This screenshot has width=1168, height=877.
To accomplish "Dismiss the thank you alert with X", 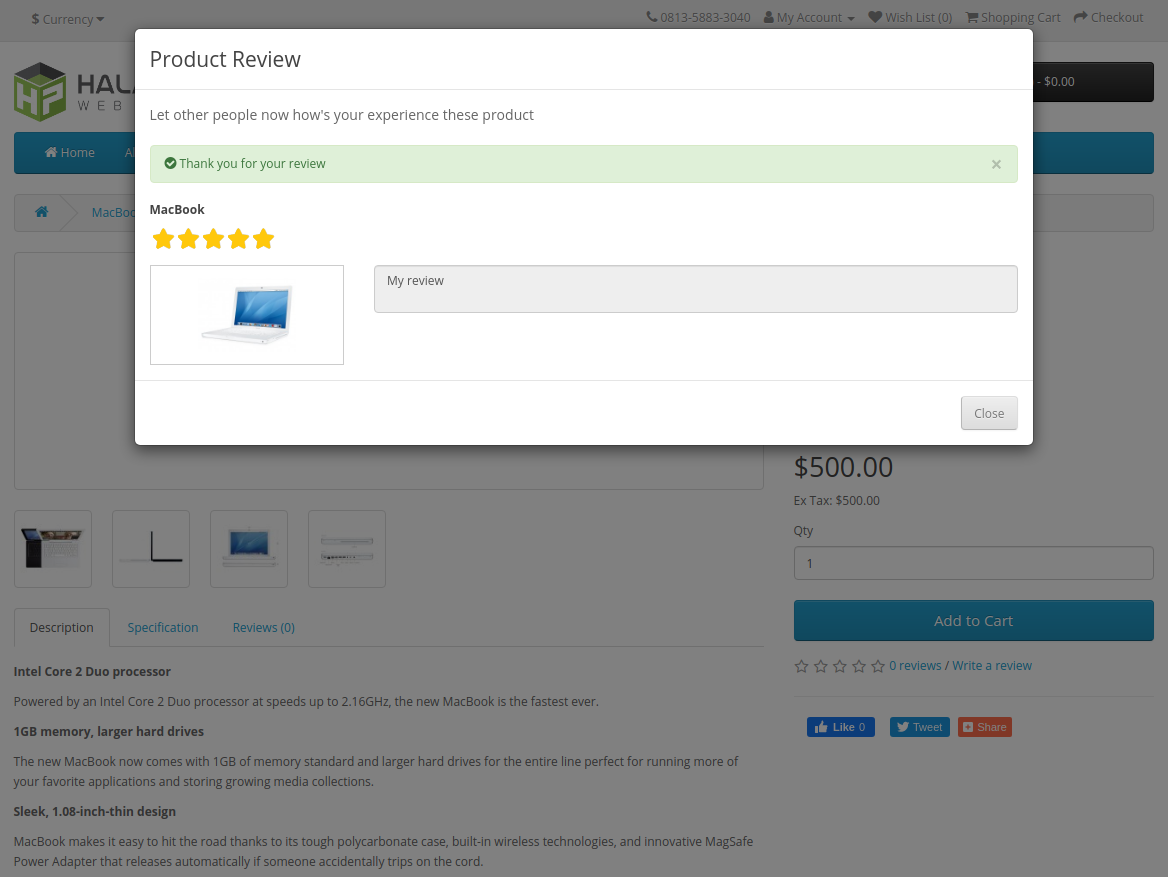I will pyautogui.click(x=995, y=164).
